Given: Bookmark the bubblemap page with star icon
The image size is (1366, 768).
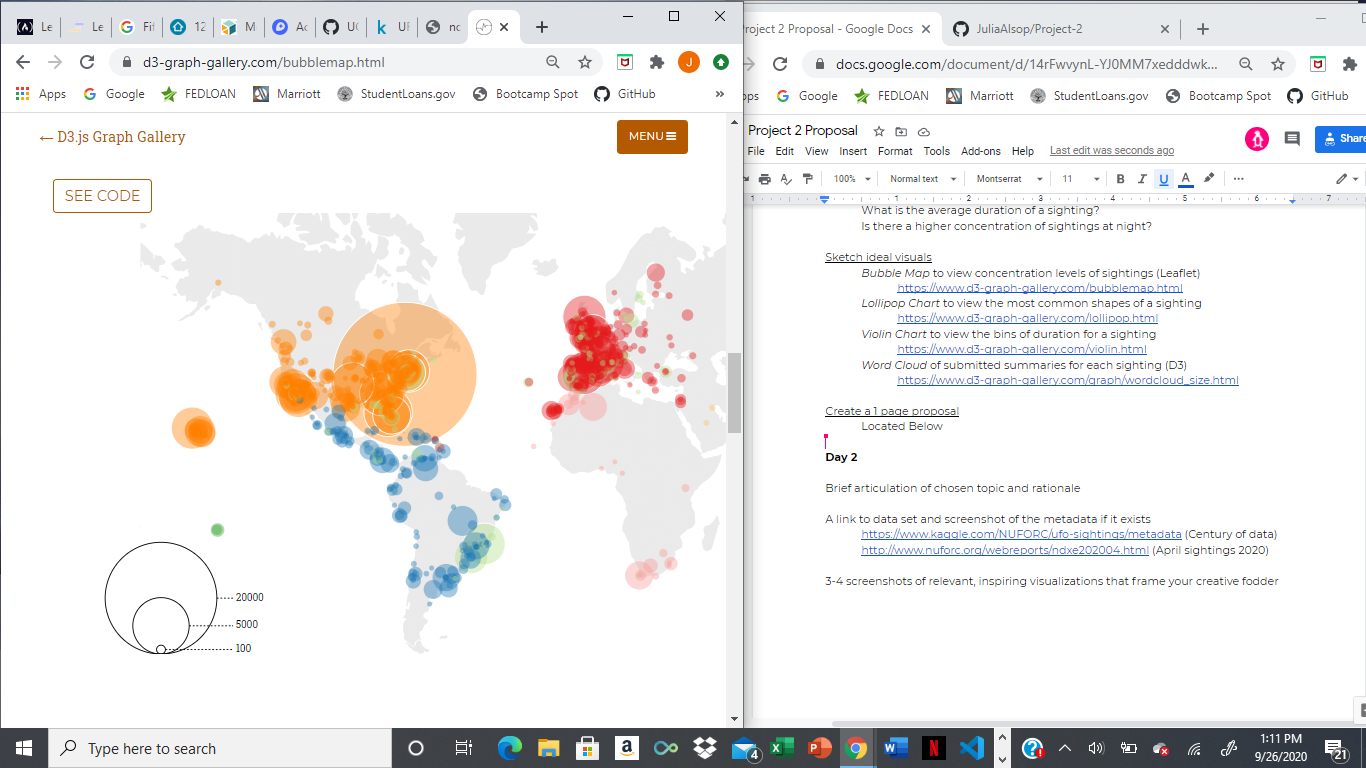Looking at the screenshot, I should pos(585,62).
